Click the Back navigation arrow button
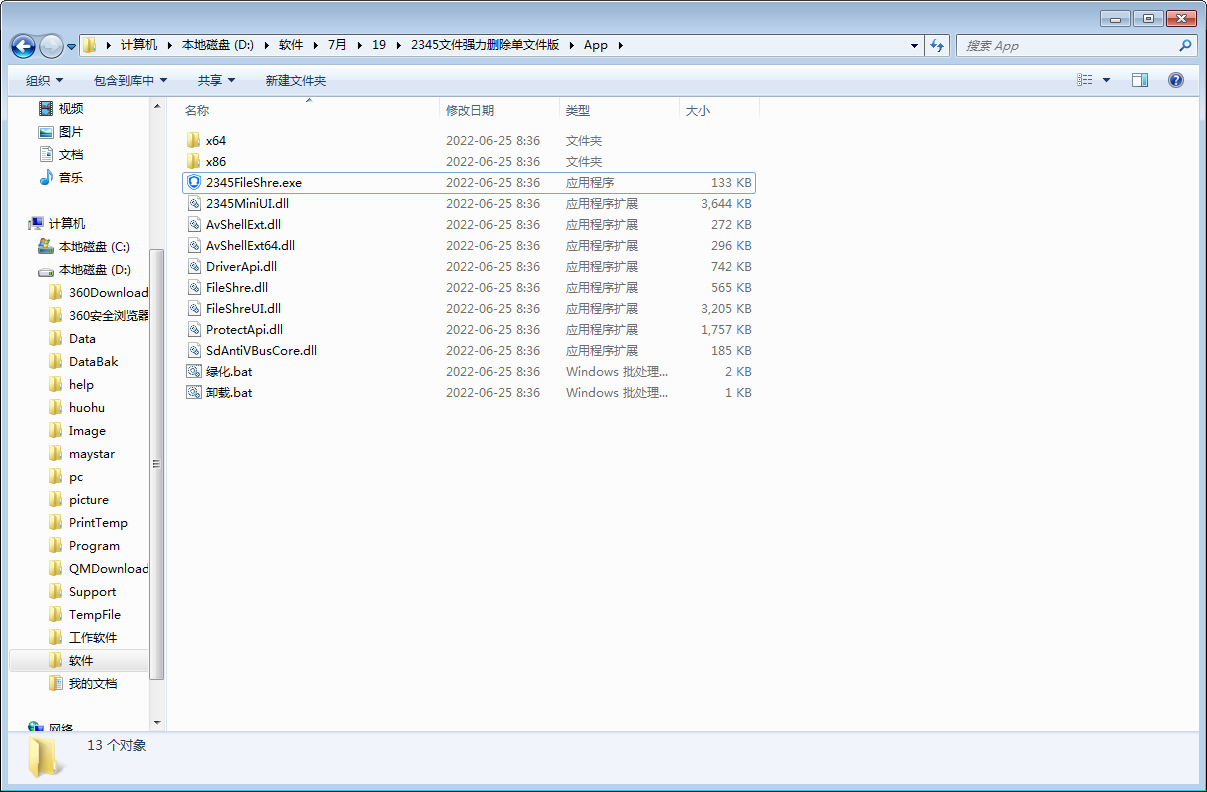1207x792 pixels. pyautogui.click(x=23, y=46)
